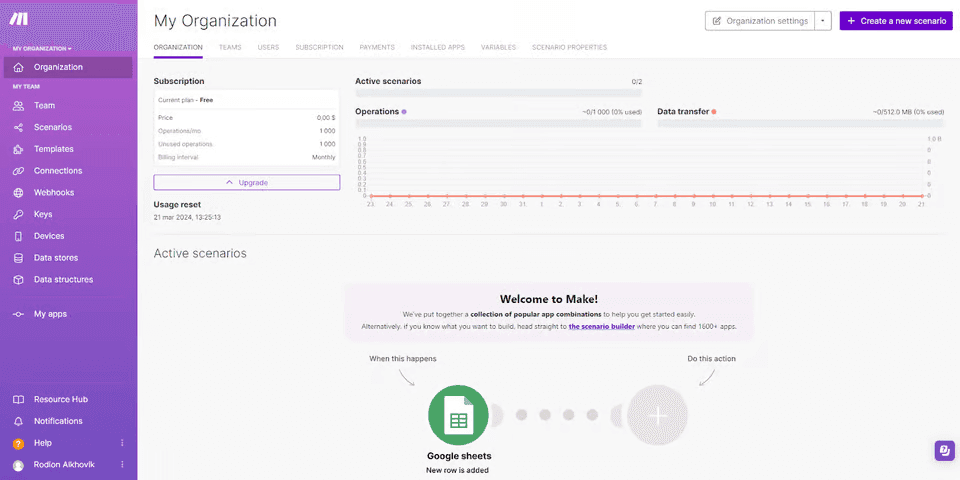Screen dimensions: 960x480
Task: Click the Create a new scenario button
Action: pyautogui.click(x=896, y=21)
